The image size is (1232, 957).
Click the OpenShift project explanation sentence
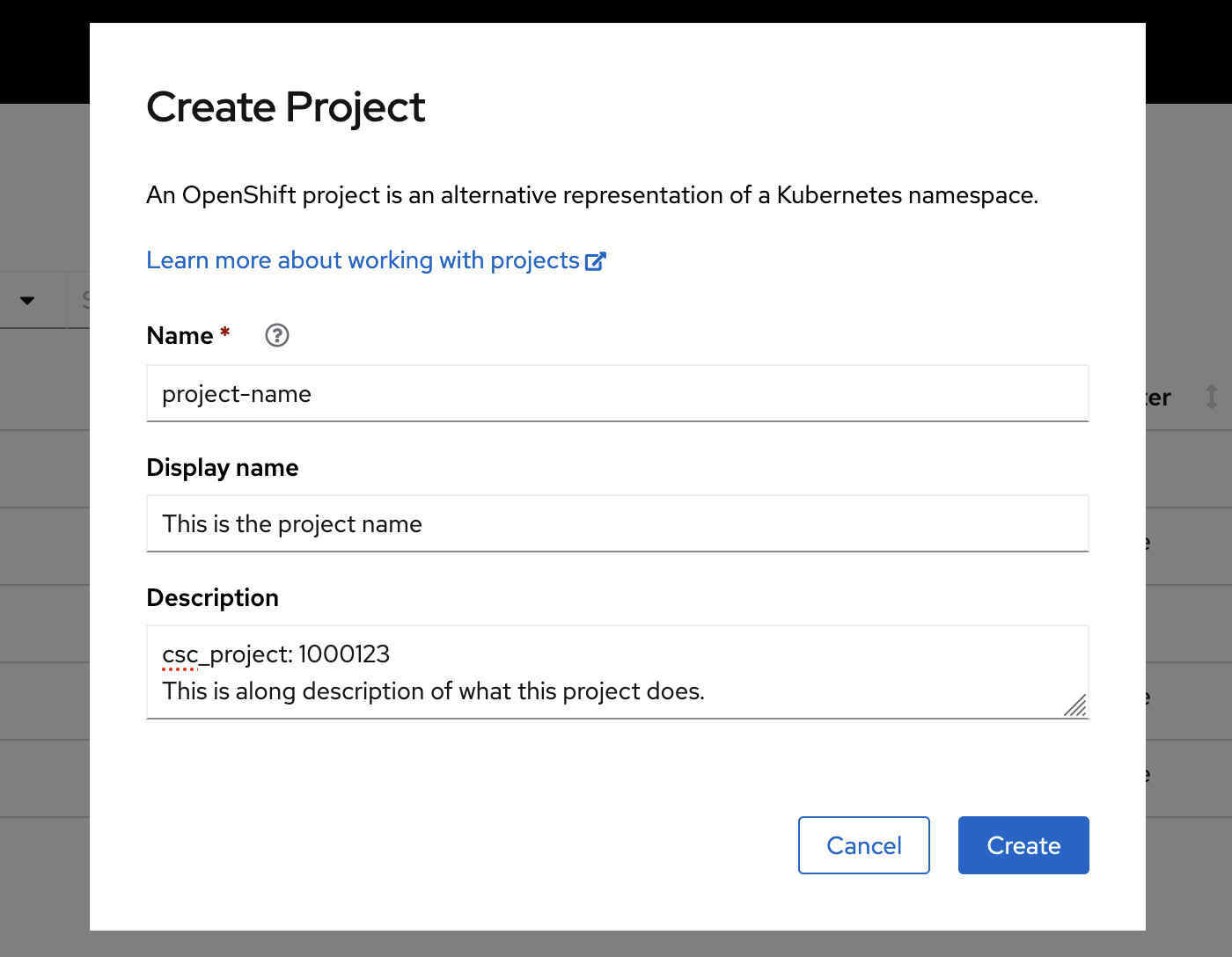[592, 194]
